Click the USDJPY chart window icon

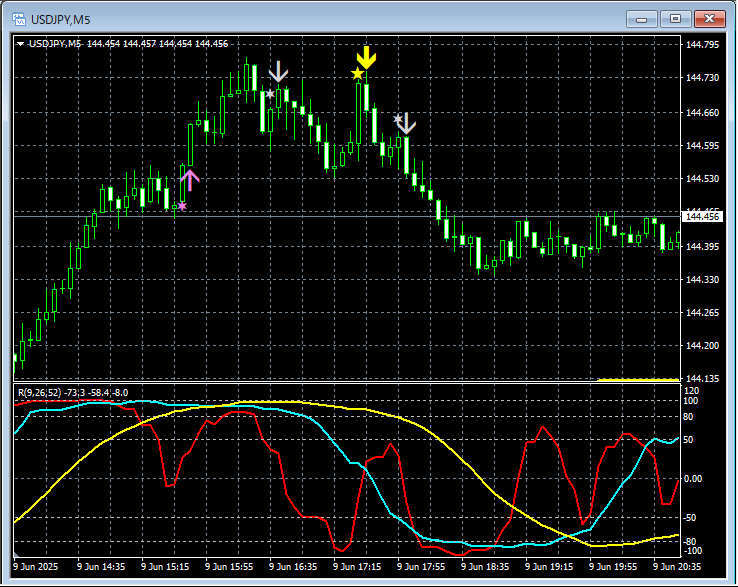pyautogui.click(x=19, y=19)
